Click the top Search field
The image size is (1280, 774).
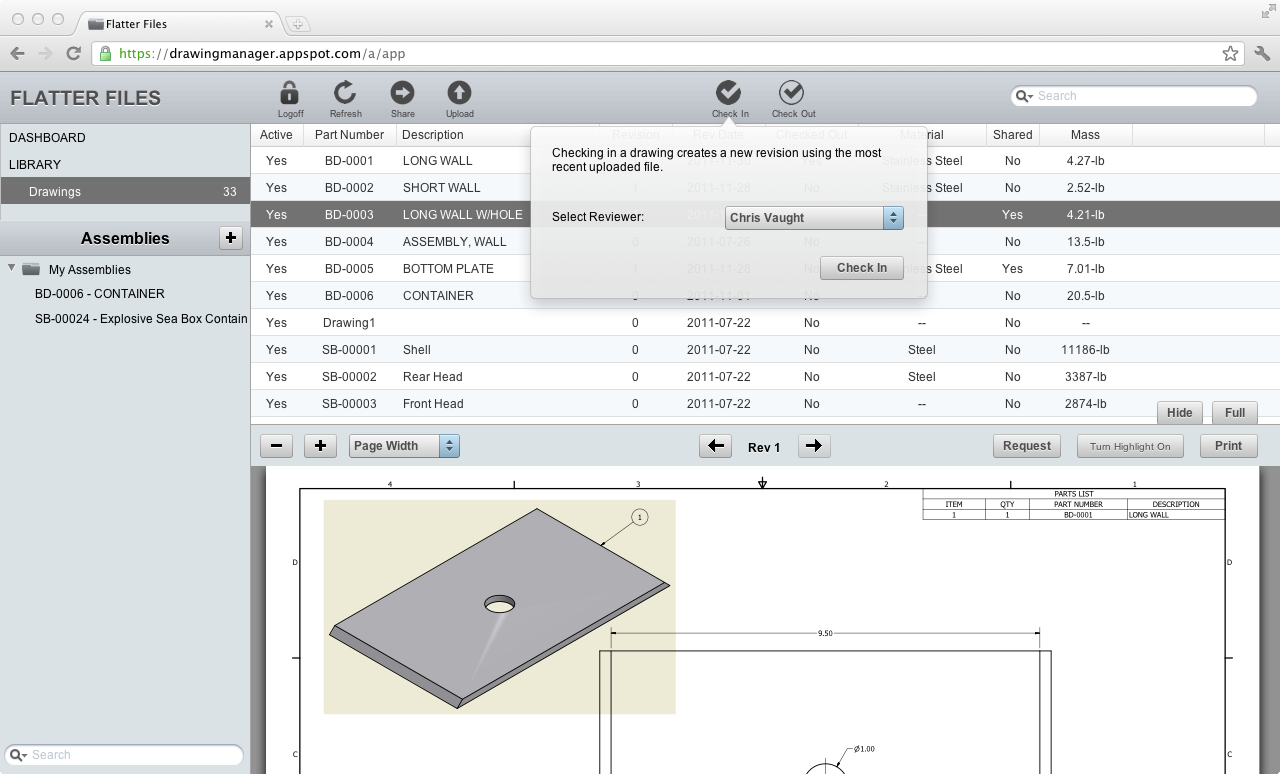tap(1133, 96)
